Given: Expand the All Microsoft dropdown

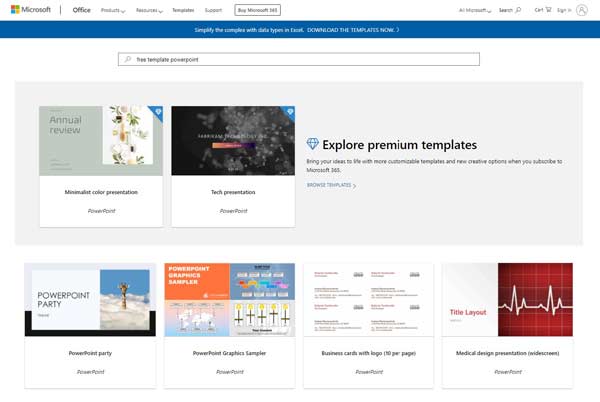Looking at the screenshot, I should pyautogui.click(x=475, y=10).
